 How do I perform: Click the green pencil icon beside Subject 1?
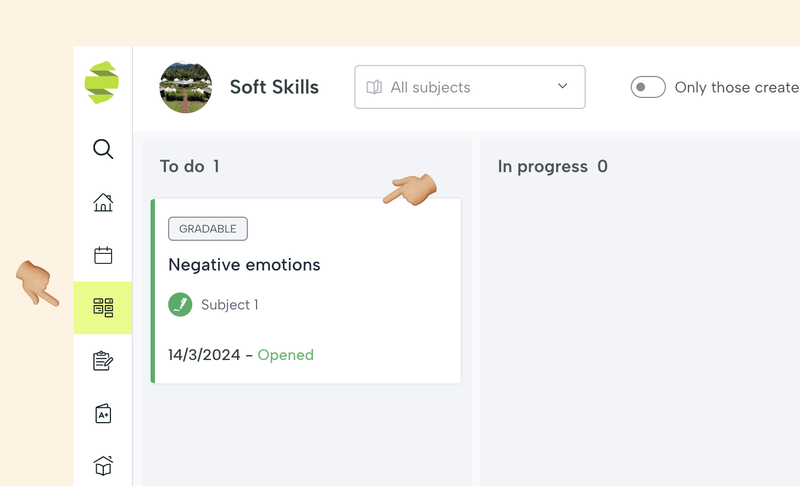click(x=180, y=305)
